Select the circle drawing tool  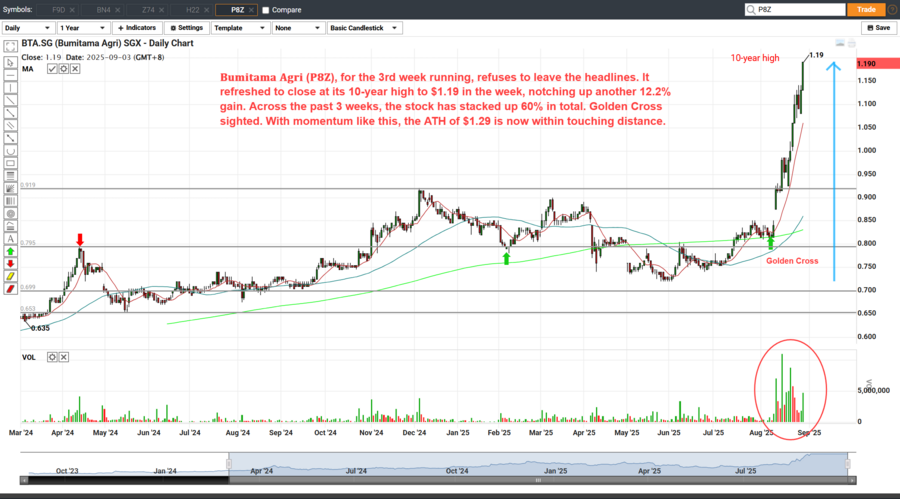point(10,214)
